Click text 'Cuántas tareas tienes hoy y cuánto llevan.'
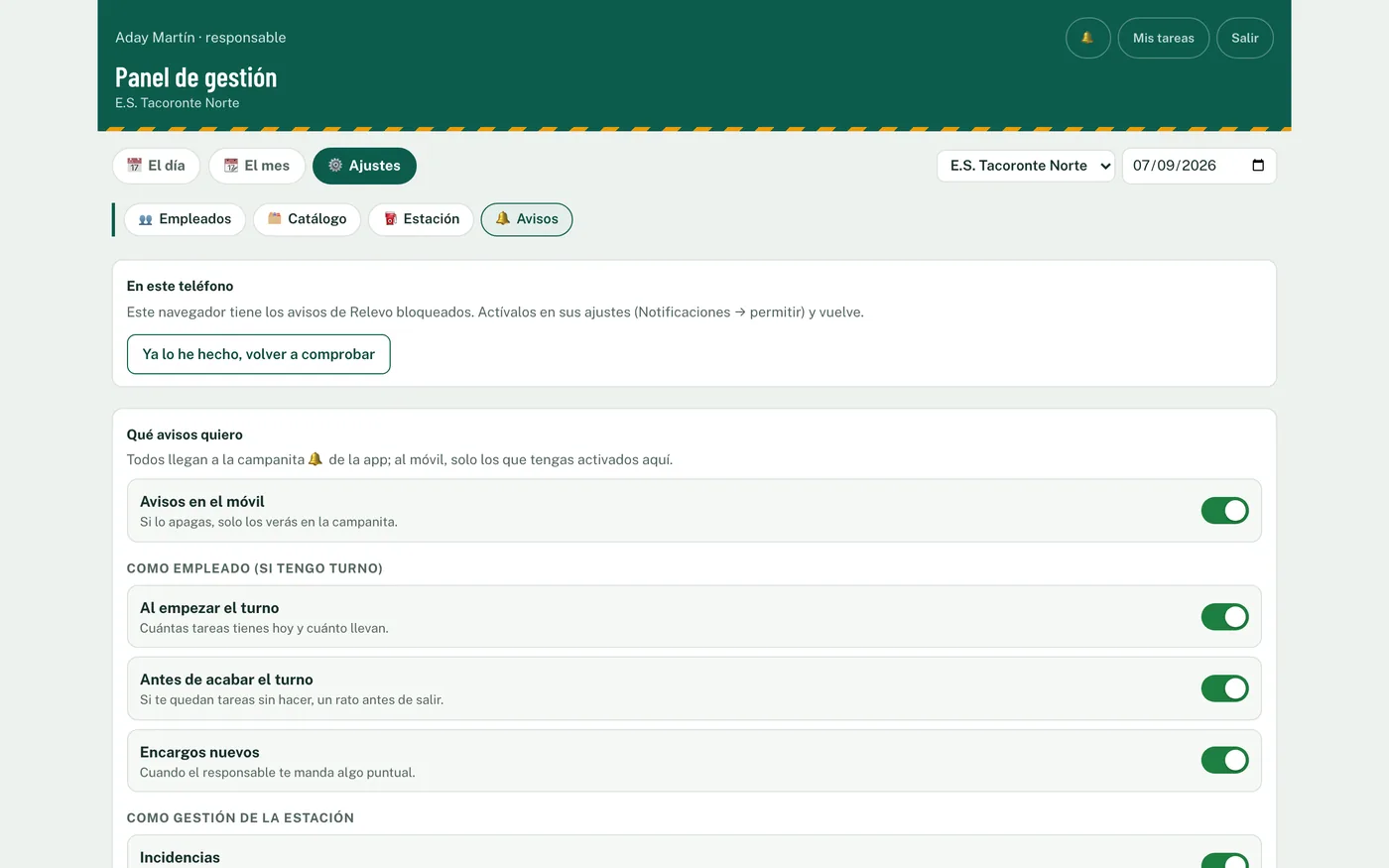This screenshot has width=1389, height=868. 264,628
